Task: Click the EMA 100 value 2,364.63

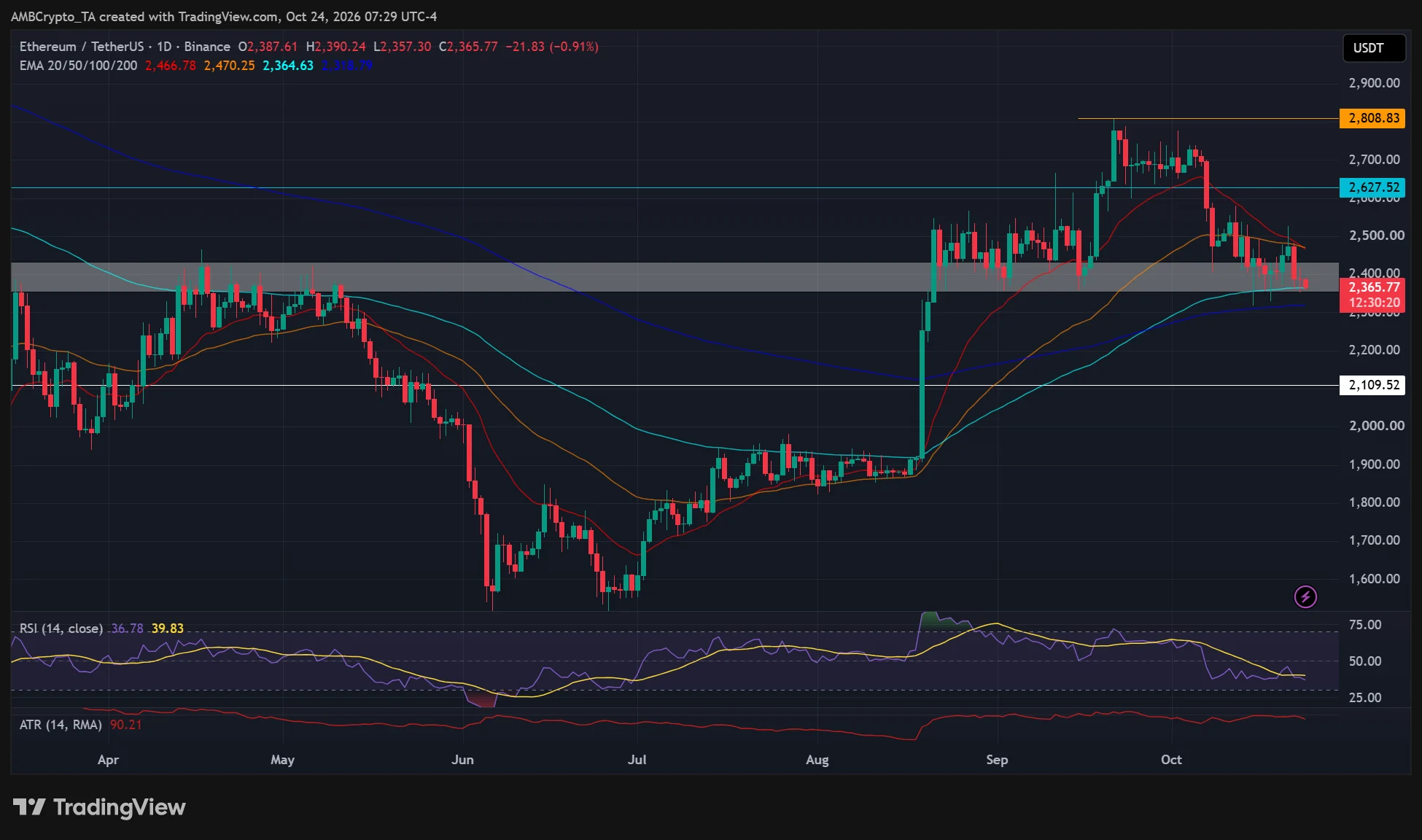Action: pos(288,66)
